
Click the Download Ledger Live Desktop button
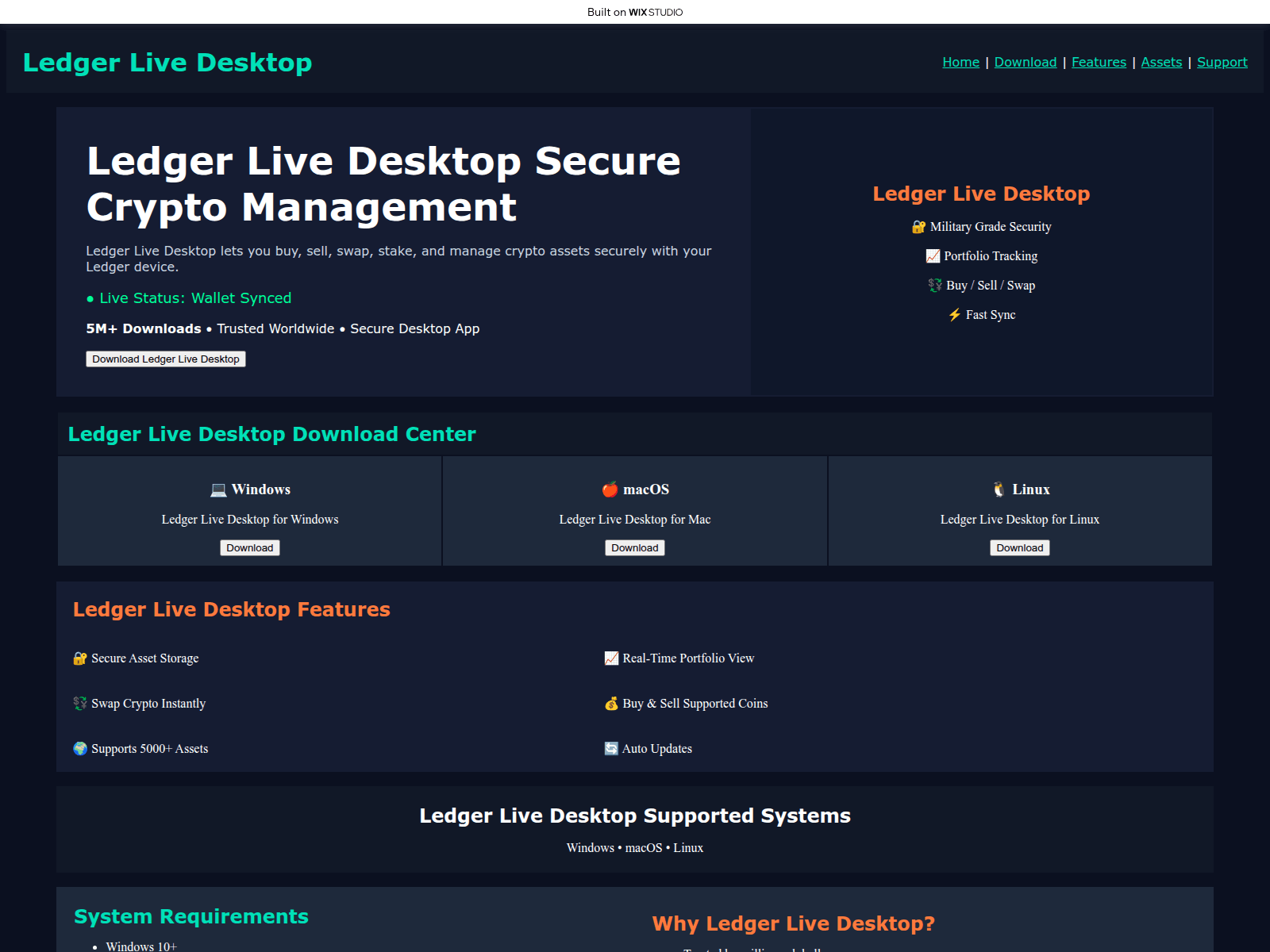coord(166,359)
